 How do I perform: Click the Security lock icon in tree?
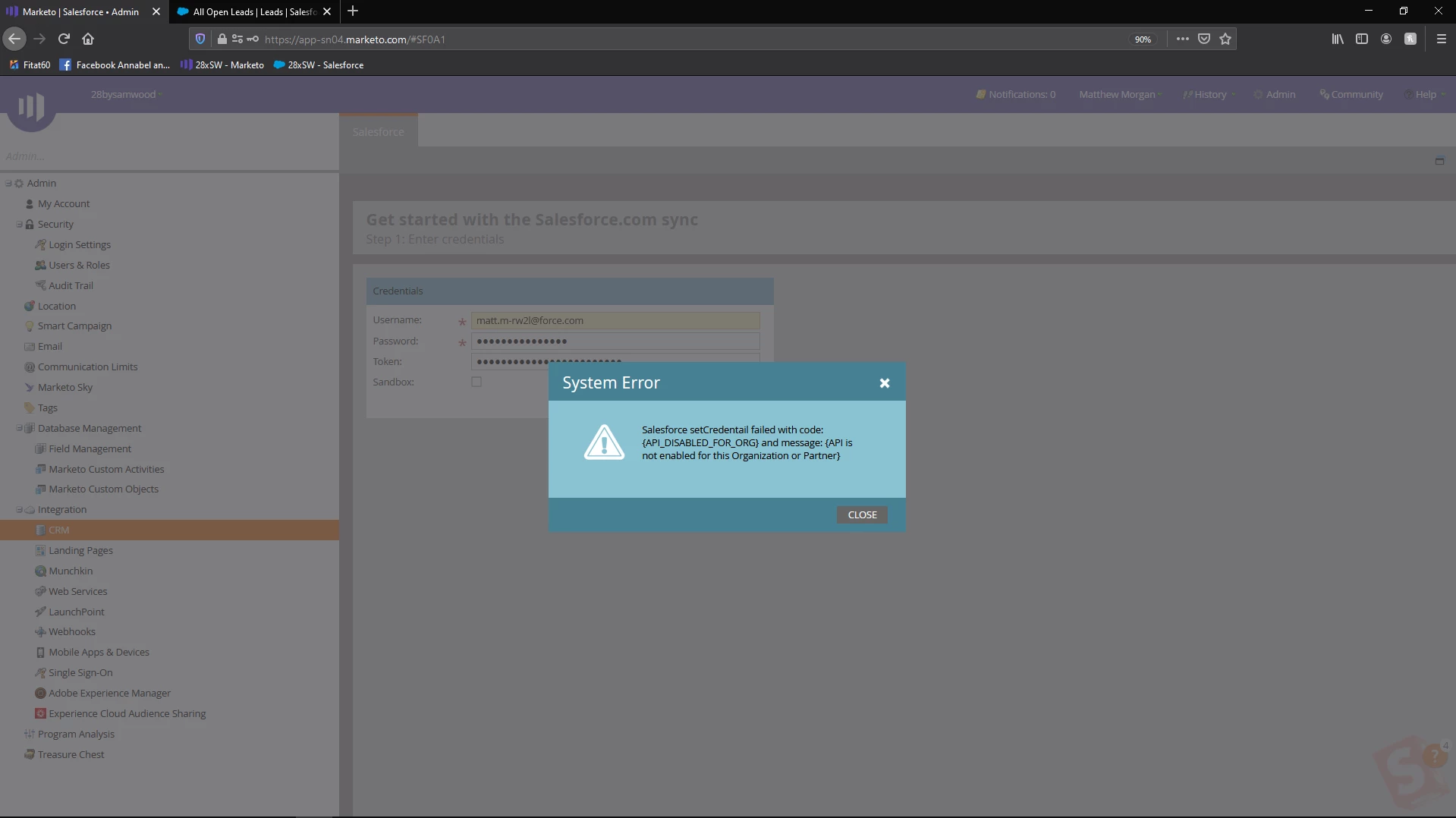coord(30,224)
